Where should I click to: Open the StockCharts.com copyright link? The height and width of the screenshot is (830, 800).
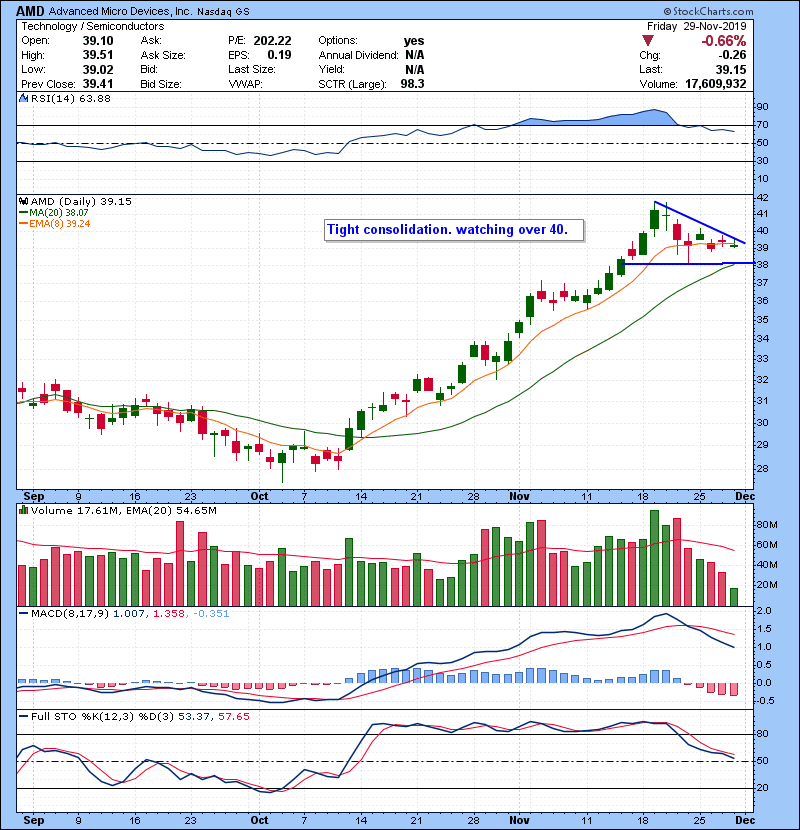tap(708, 11)
